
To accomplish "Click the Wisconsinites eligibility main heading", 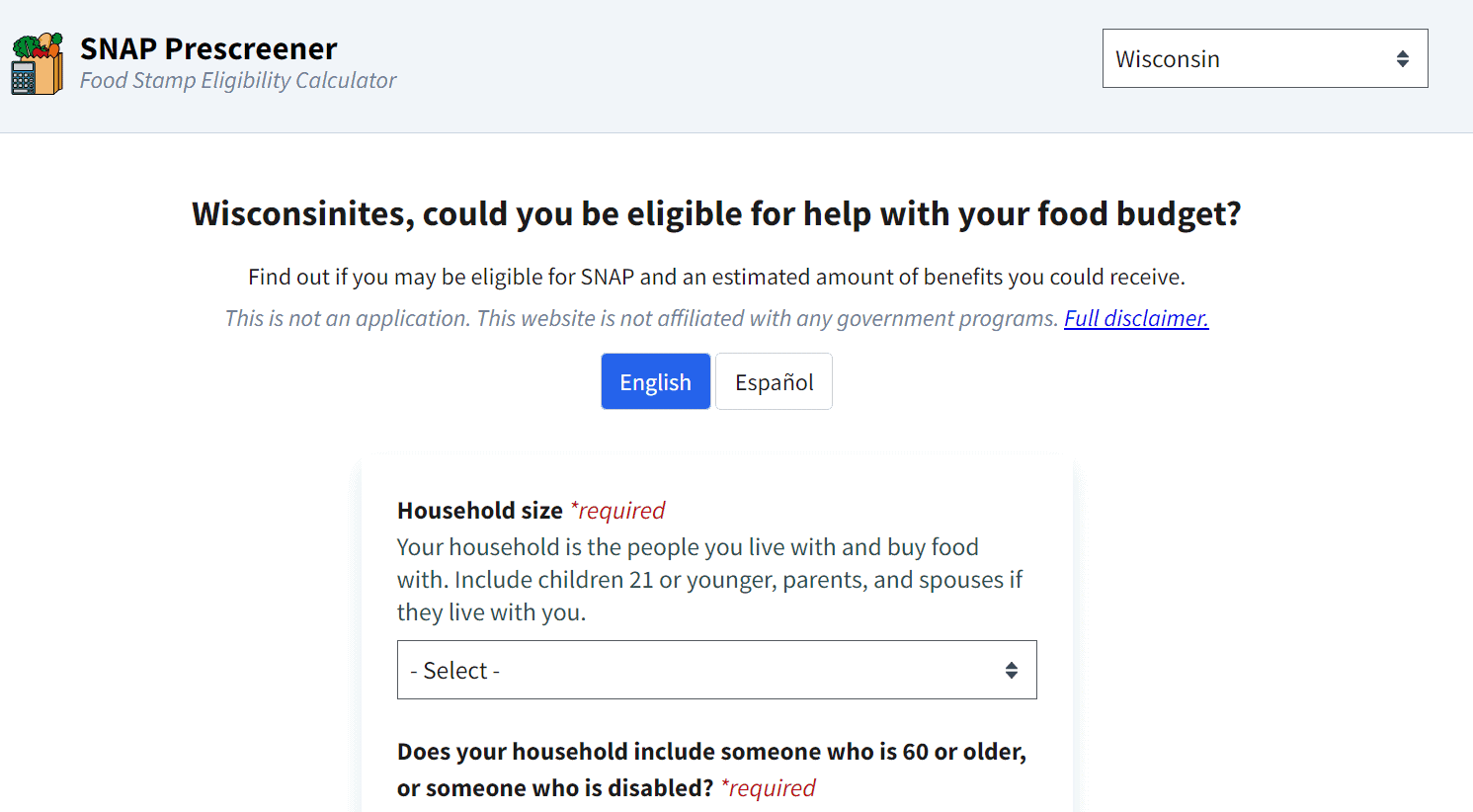I will click(x=716, y=213).
